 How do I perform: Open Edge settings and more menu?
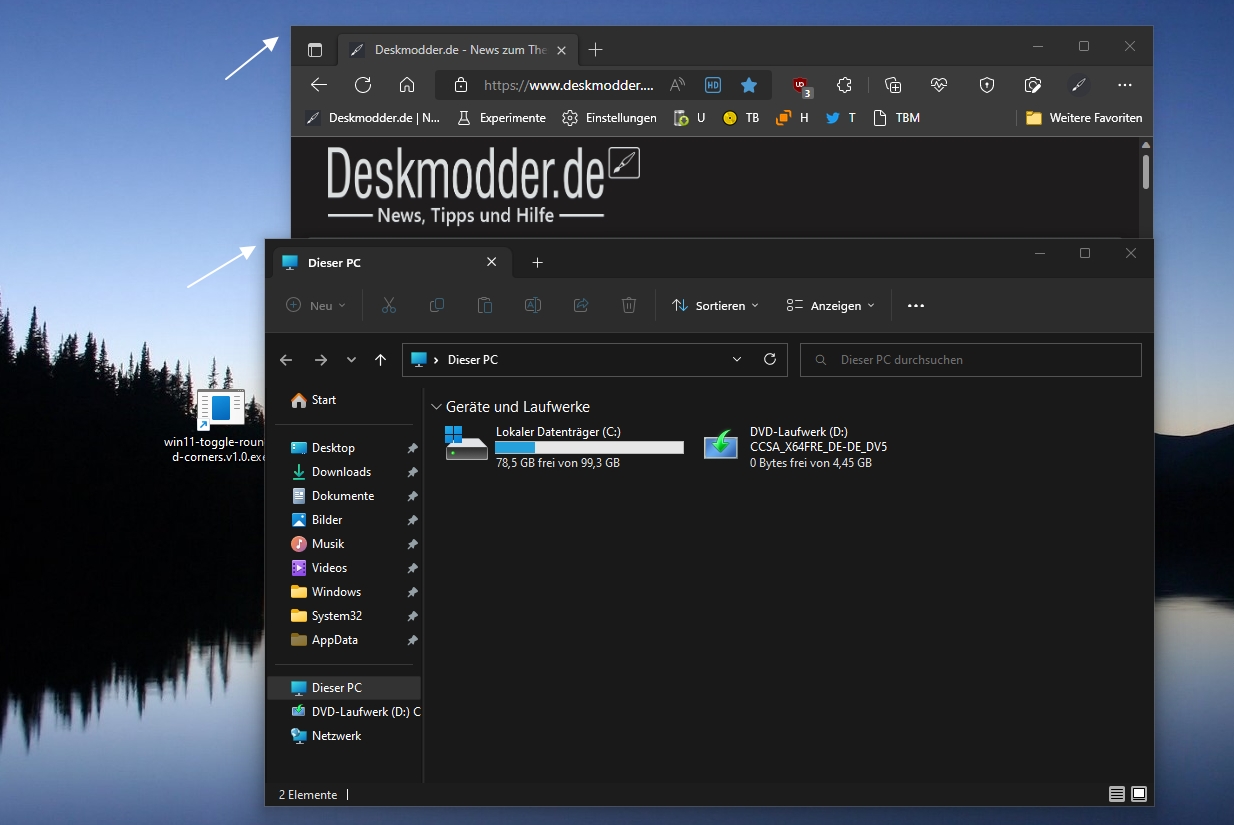(1125, 85)
